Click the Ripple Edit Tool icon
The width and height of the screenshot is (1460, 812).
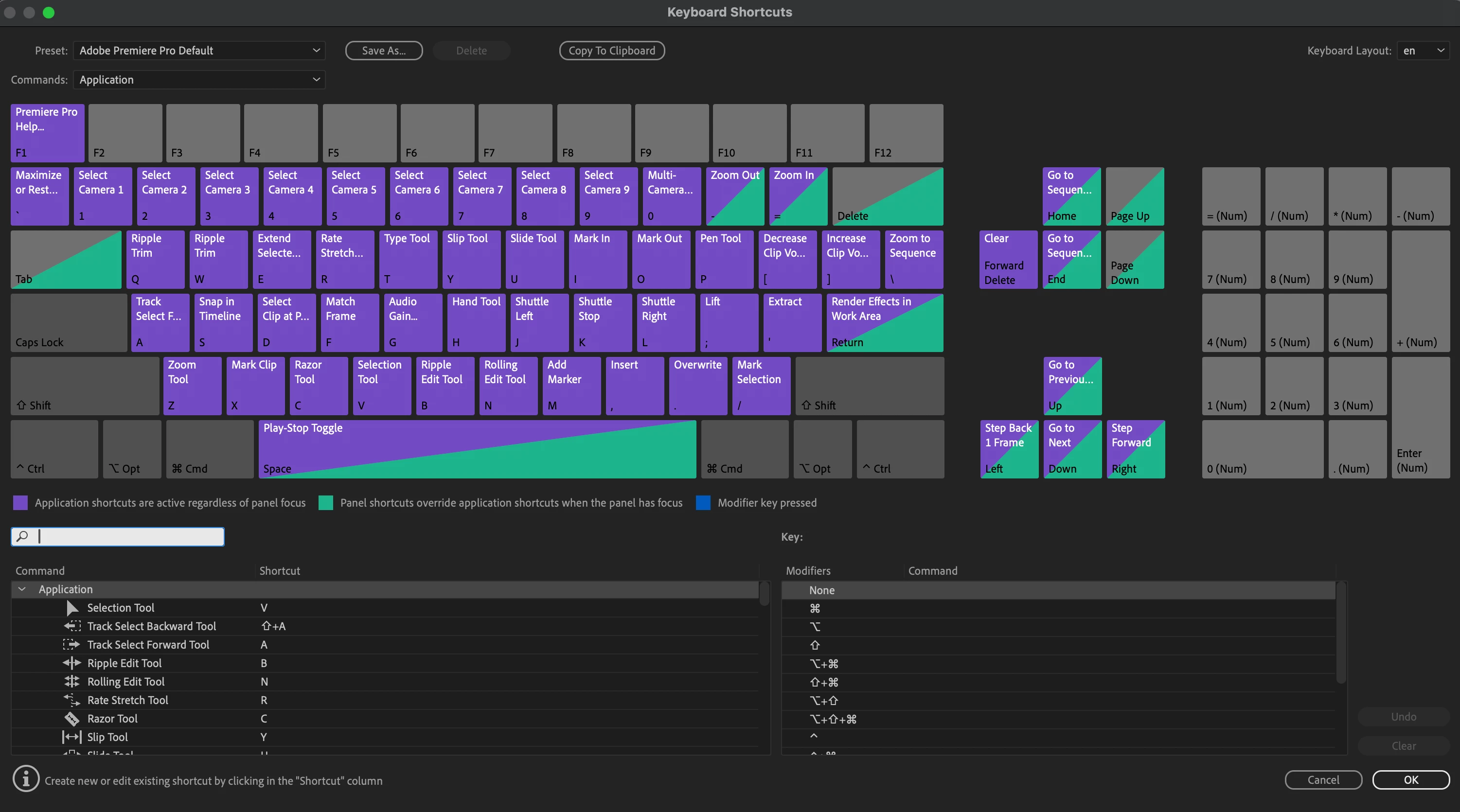point(72,663)
